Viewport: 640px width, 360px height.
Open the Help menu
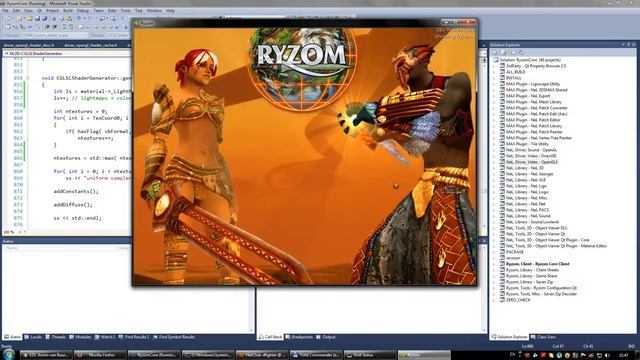pyautogui.click(x=170, y=11)
